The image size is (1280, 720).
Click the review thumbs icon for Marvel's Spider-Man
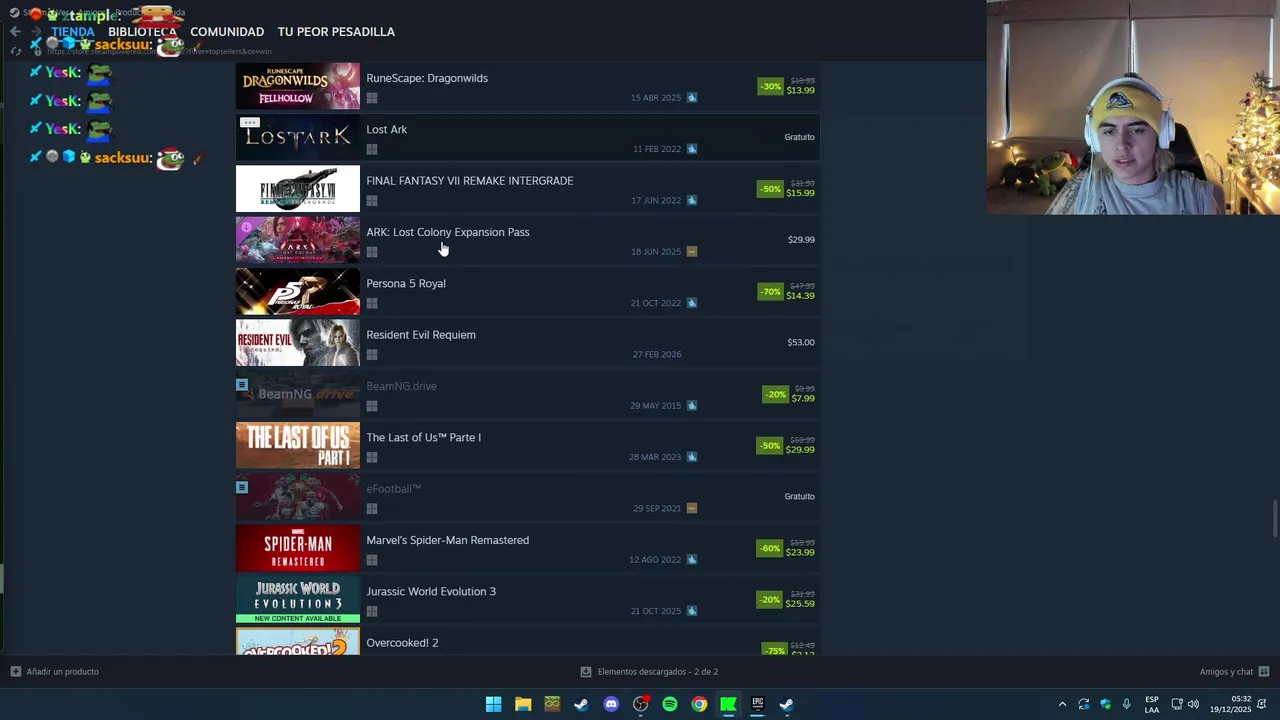coord(692,560)
